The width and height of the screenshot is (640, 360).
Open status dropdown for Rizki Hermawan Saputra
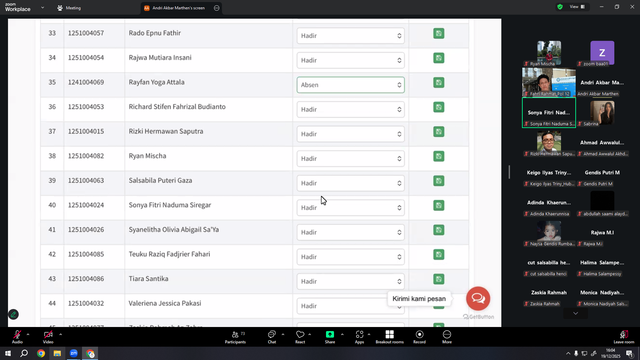pos(351,134)
